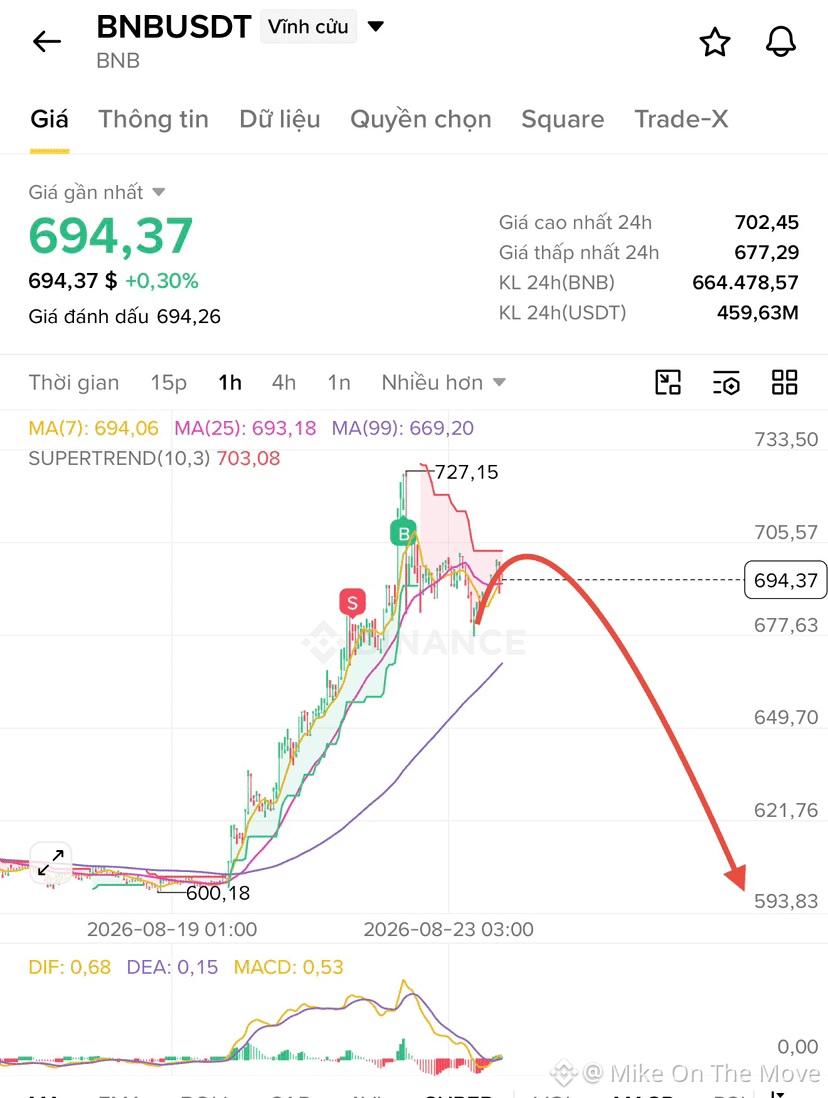Open the Vĩnh cửu contract dropdown
Viewport: 828px width, 1098px height.
322,27
